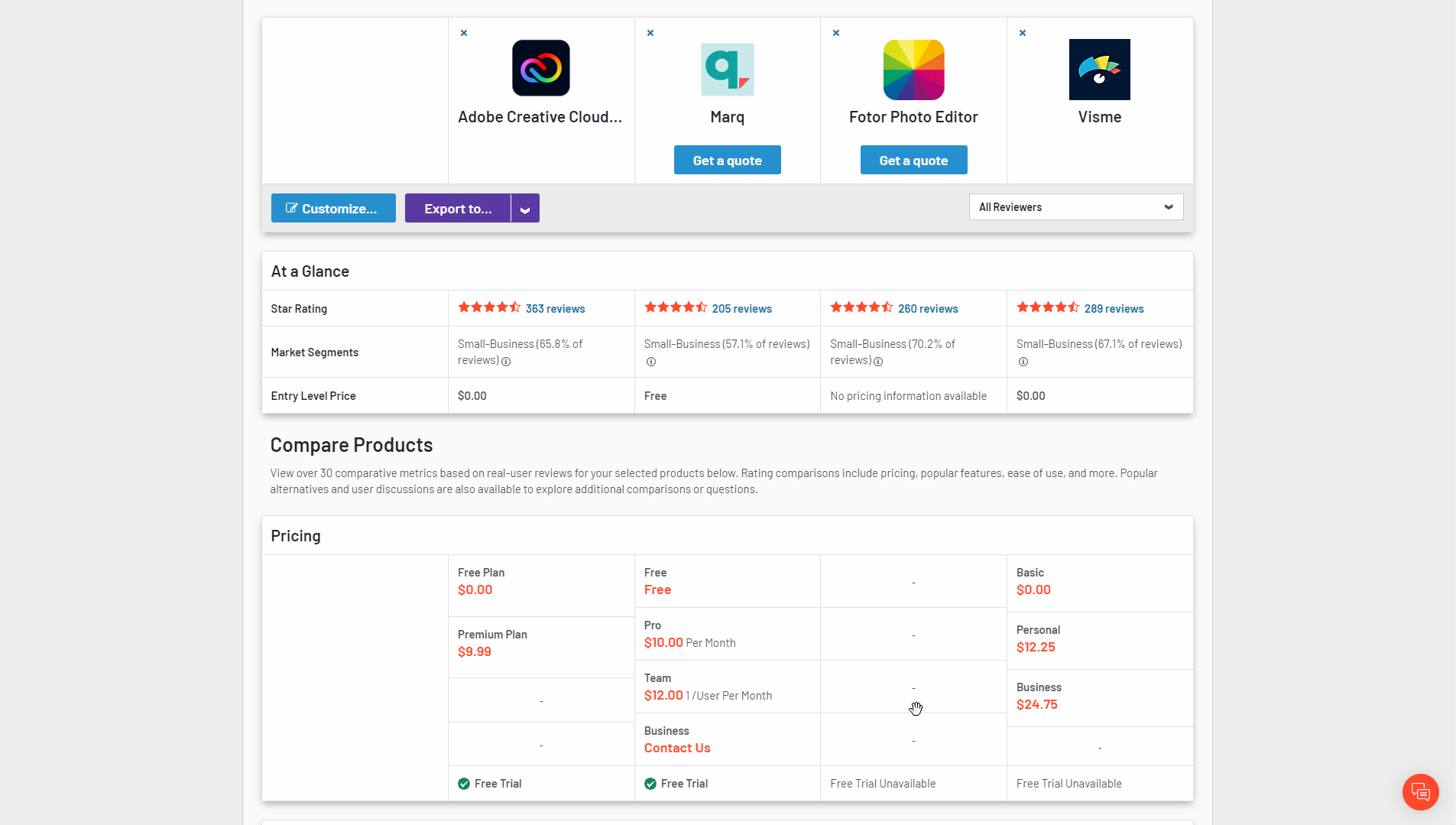Open the Marq product title
Screen dimensions: 1456x825
pos(728,117)
